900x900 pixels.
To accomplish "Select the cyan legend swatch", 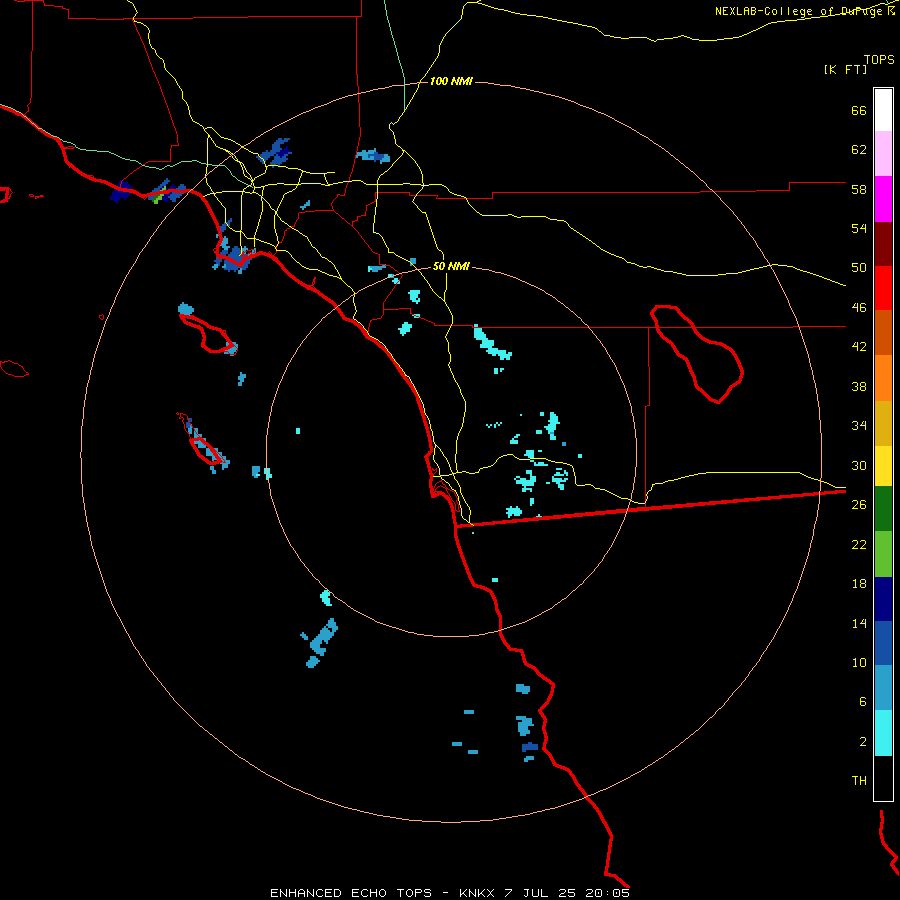I will tap(883, 733).
